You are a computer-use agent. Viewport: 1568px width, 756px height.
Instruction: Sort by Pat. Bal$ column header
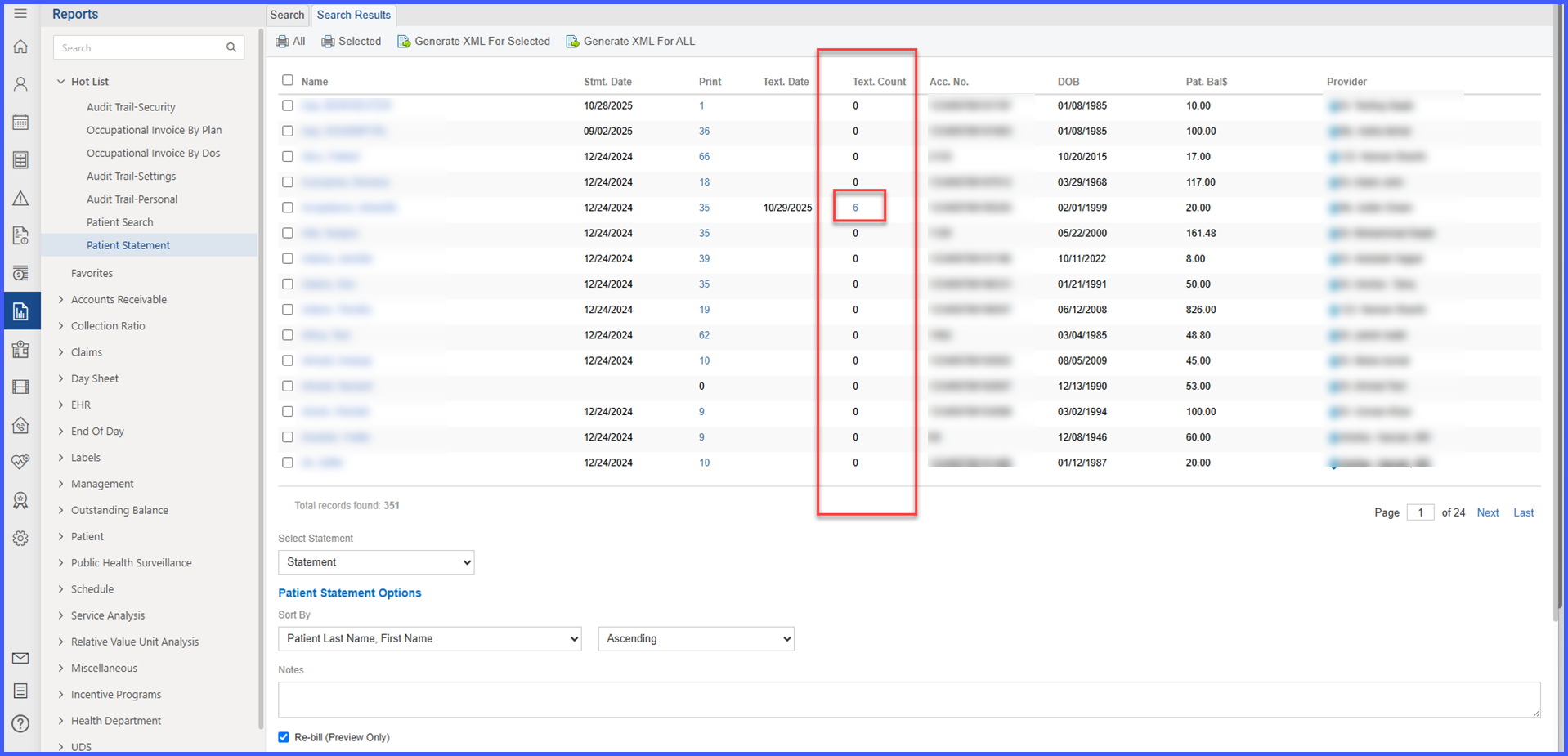pyautogui.click(x=1207, y=82)
